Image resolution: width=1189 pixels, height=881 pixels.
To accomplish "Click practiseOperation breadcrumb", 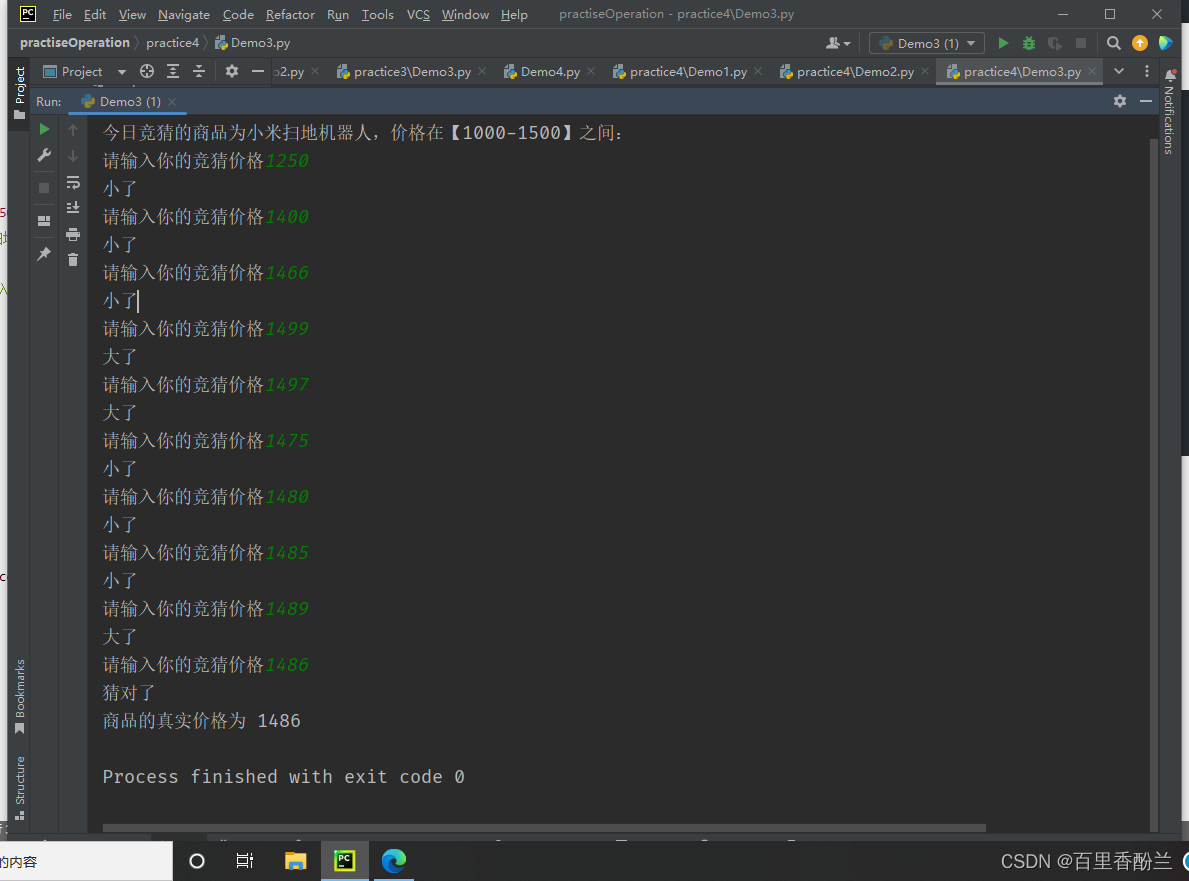I will click(x=74, y=43).
